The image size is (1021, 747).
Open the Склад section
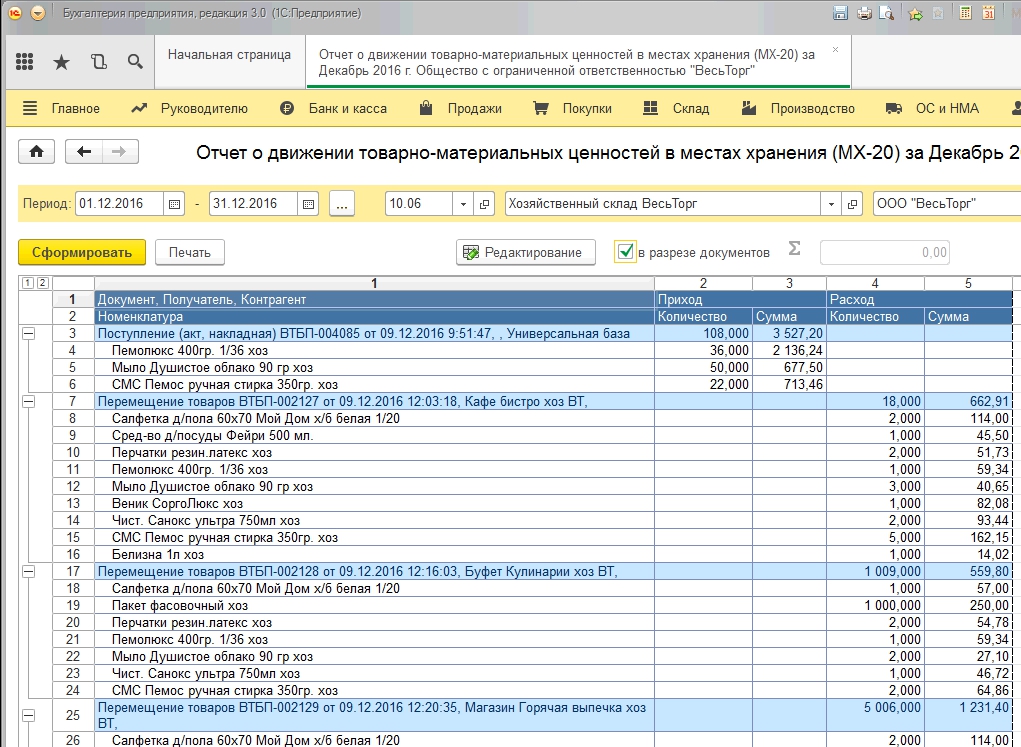[676, 109]
